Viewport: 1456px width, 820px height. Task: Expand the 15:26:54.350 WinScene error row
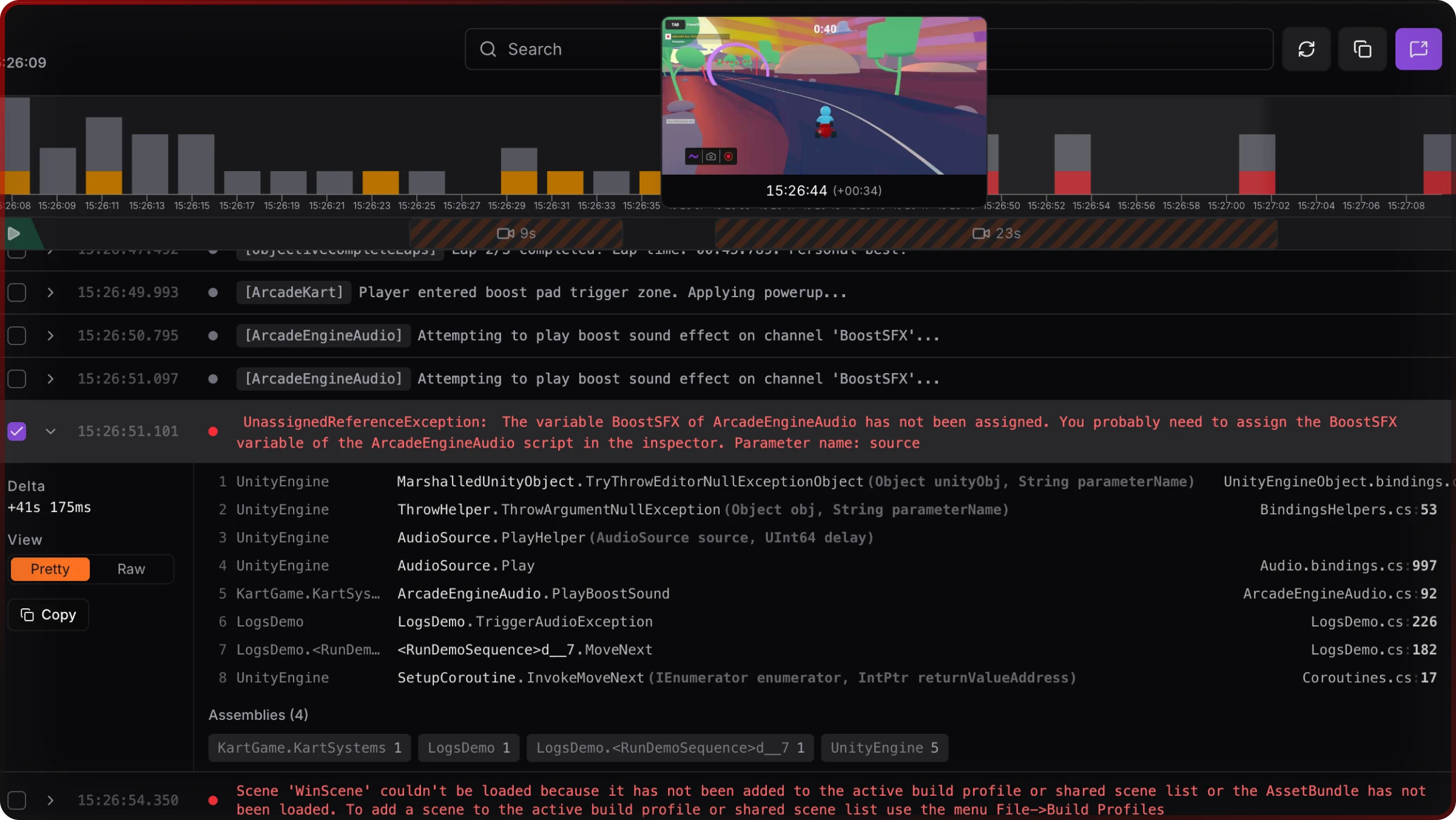pyautogui.click(x=50, y=800)
